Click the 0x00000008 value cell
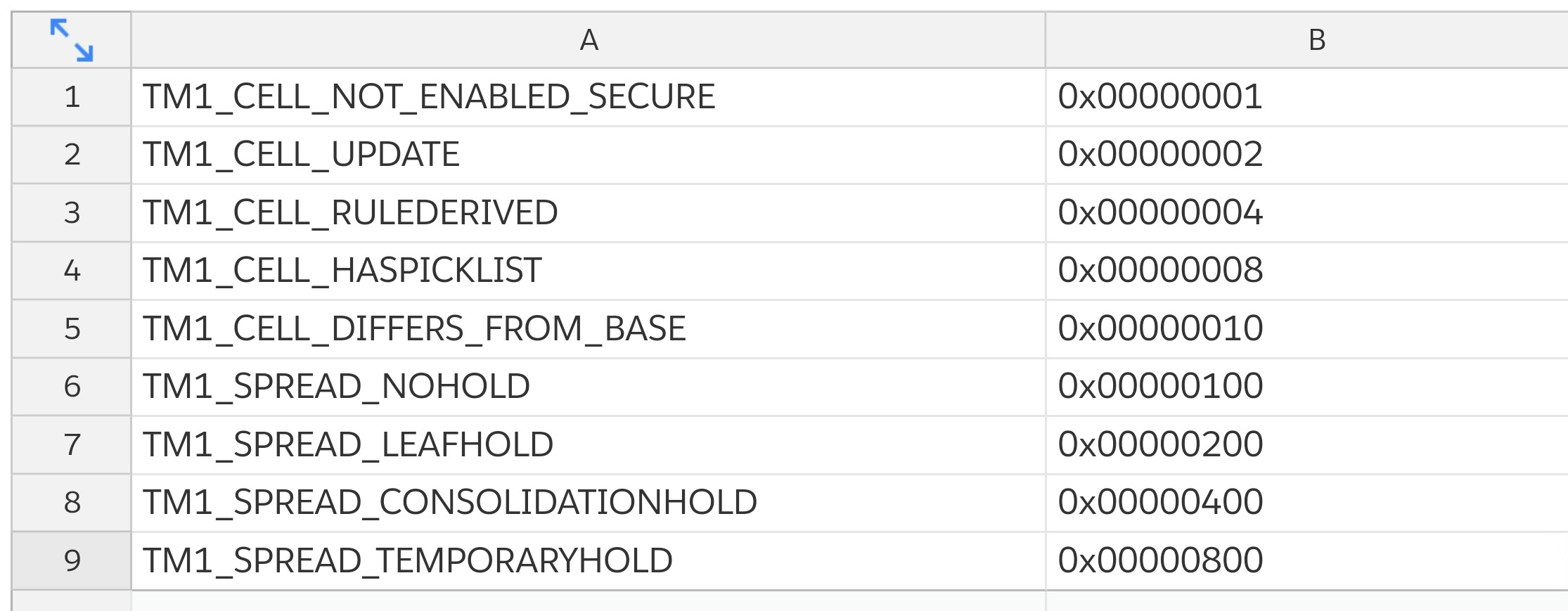The image size is (1568, 611). (x=1307, y=271)
